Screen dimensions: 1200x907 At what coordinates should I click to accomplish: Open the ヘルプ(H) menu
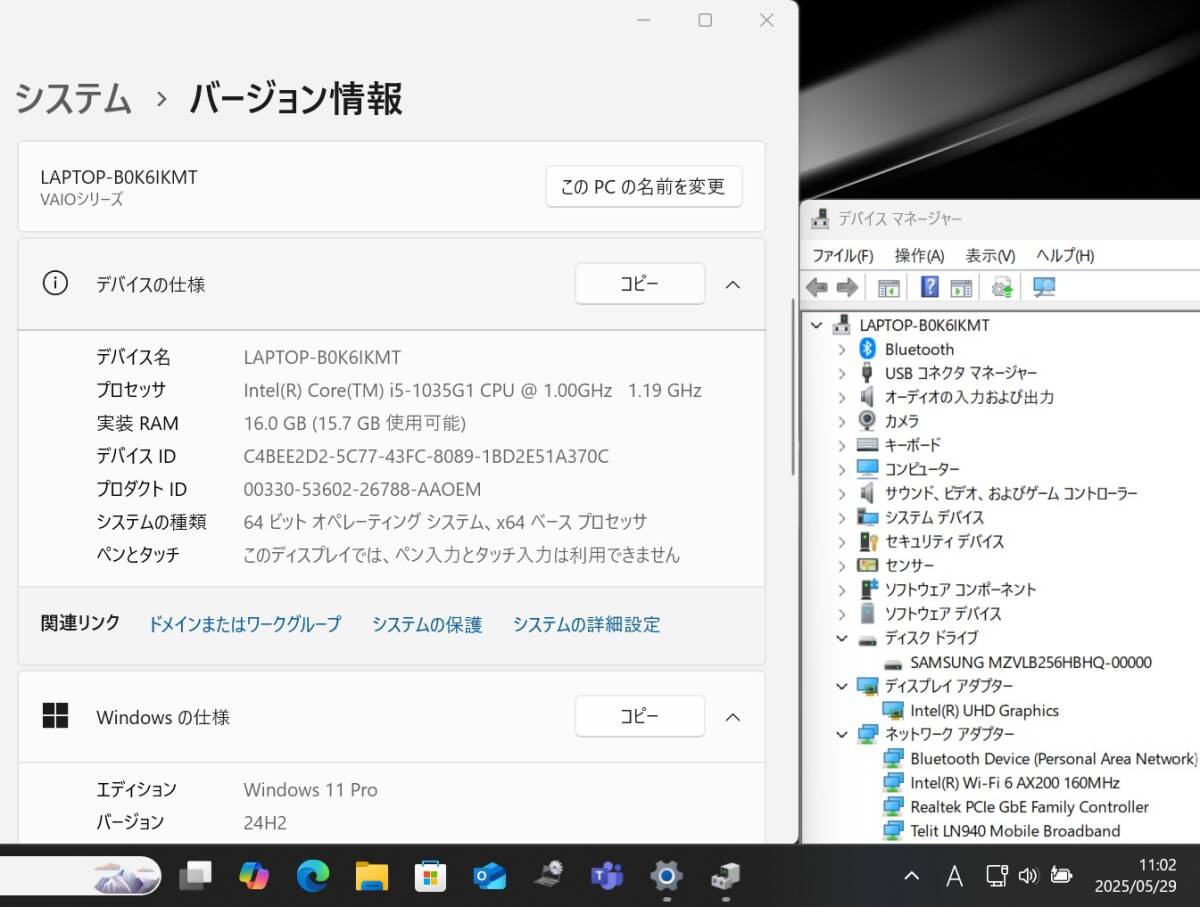[x=1065, y=255]
